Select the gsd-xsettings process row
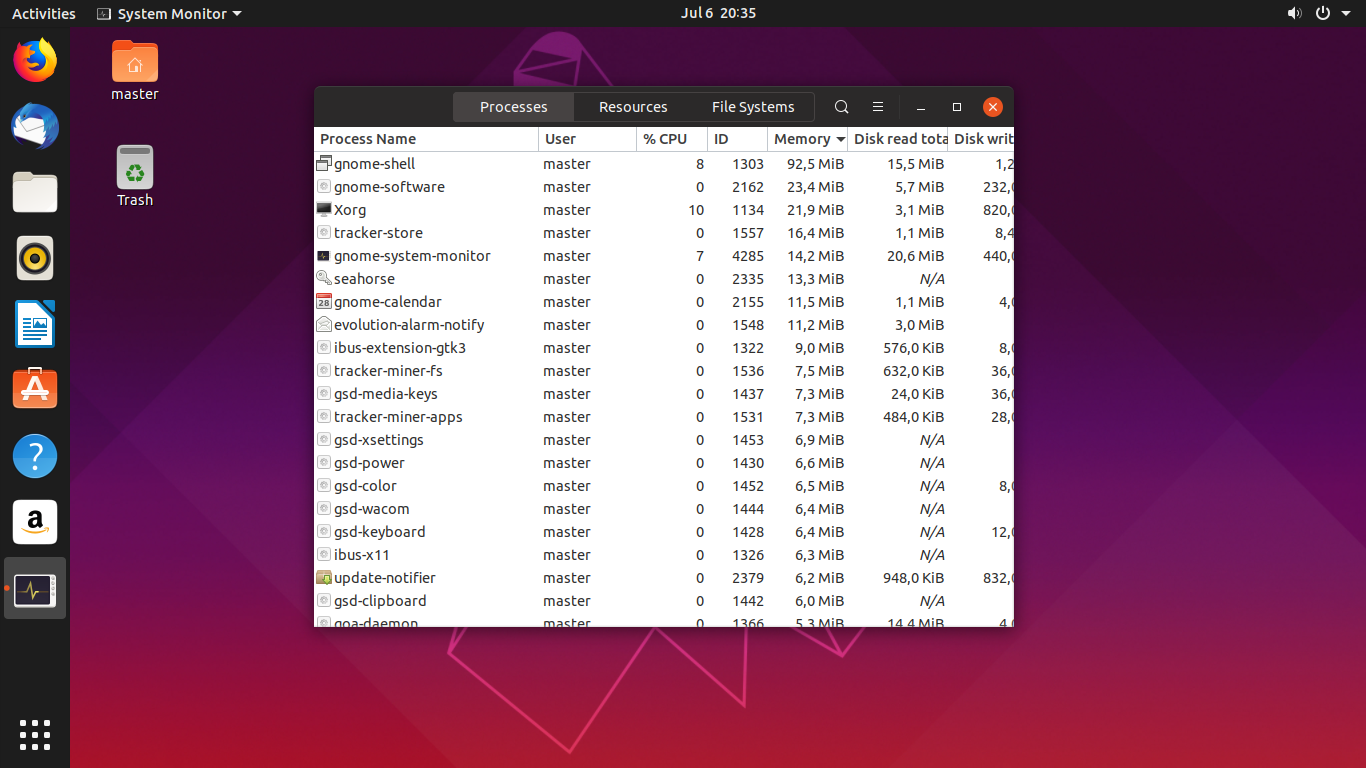Viewport: 1366px width, 768px height. 664,440
